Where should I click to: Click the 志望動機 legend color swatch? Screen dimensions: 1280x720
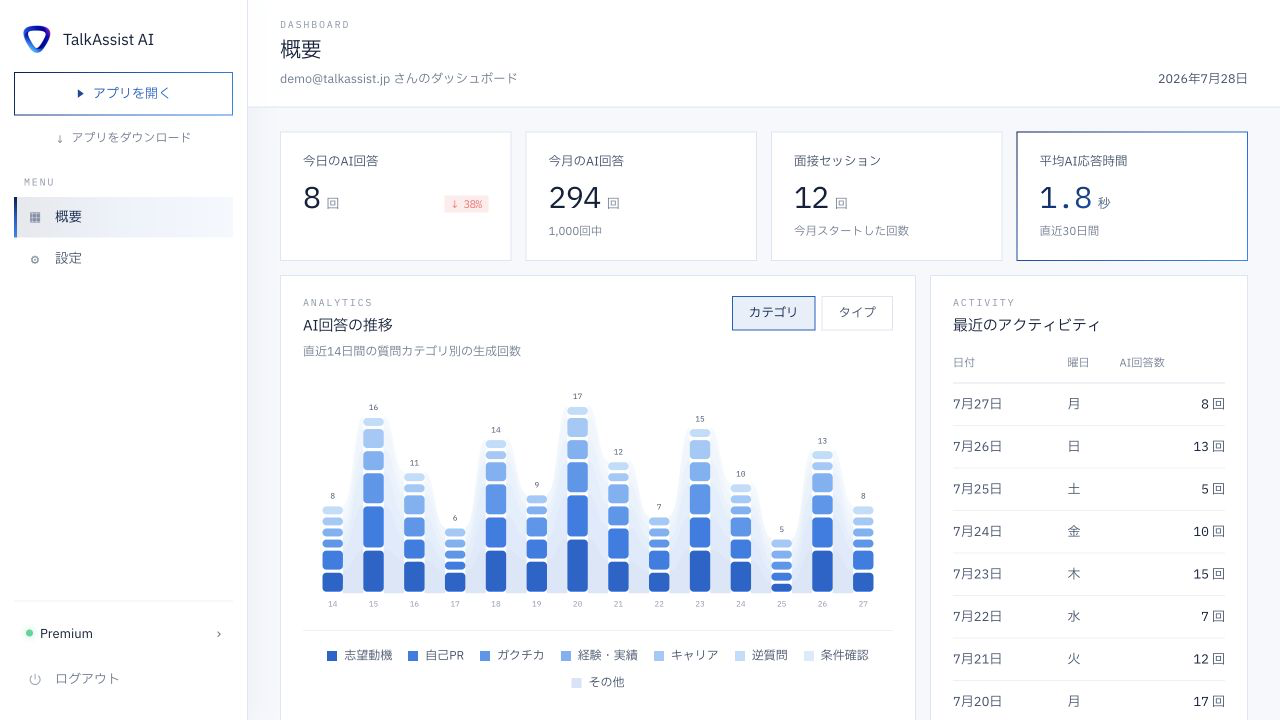pyautogui.click(x=332, y=656)
